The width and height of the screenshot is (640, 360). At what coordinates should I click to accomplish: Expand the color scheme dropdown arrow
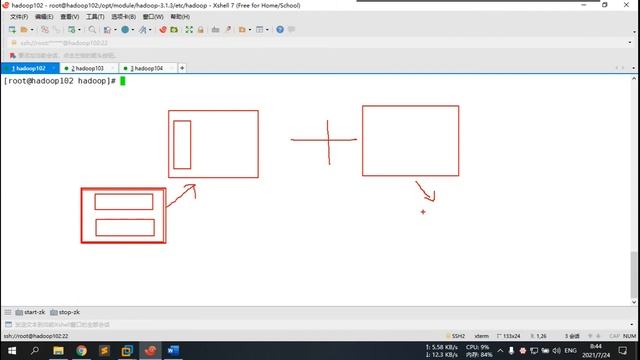click(115, 30)
